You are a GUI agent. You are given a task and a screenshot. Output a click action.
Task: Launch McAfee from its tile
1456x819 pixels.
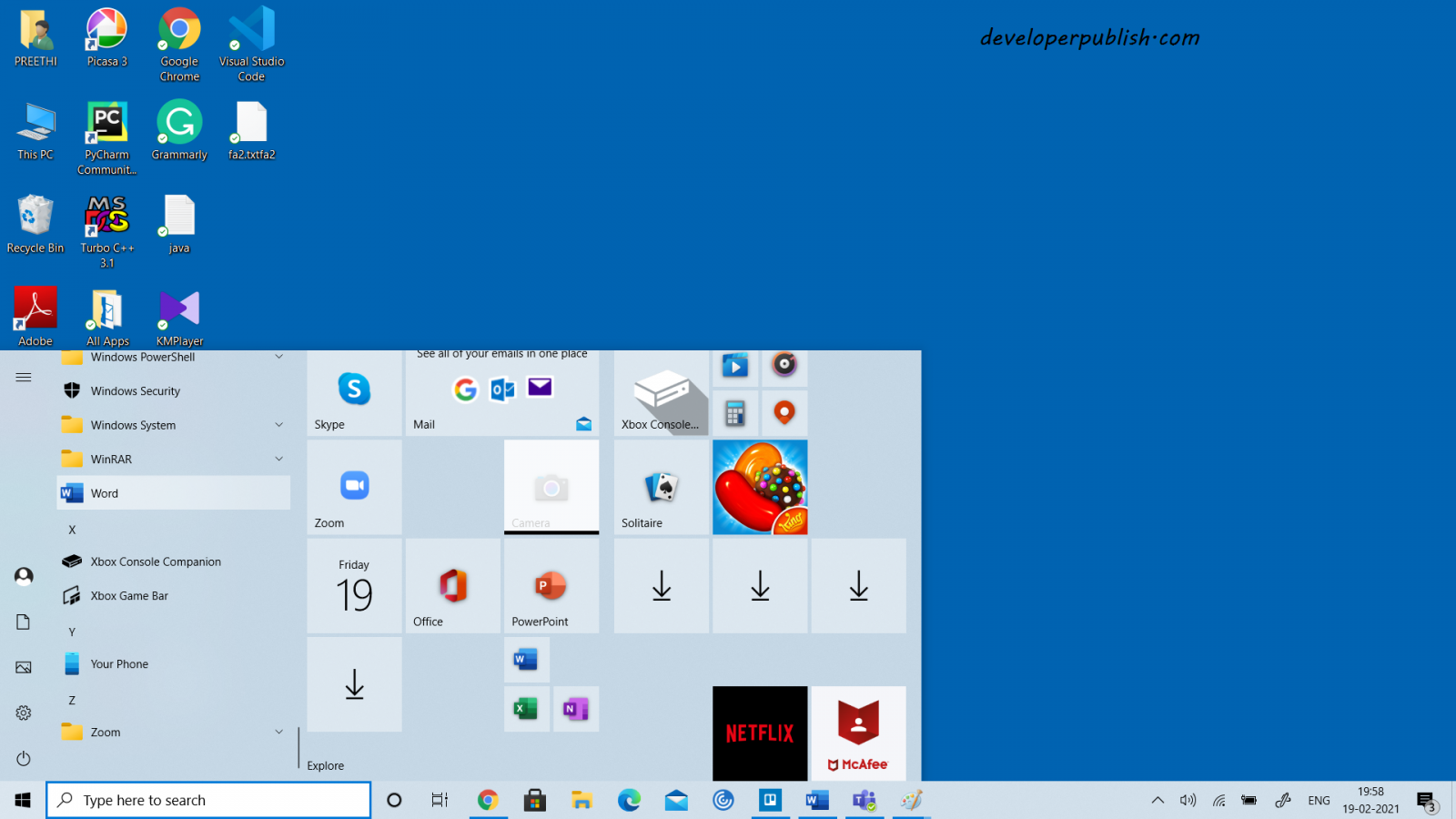[857, 733]
